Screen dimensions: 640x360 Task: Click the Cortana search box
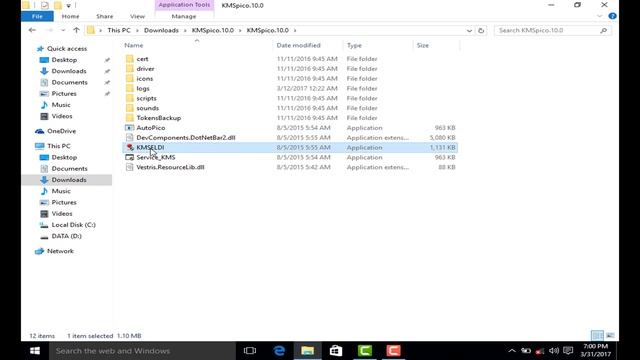(142, 351)
